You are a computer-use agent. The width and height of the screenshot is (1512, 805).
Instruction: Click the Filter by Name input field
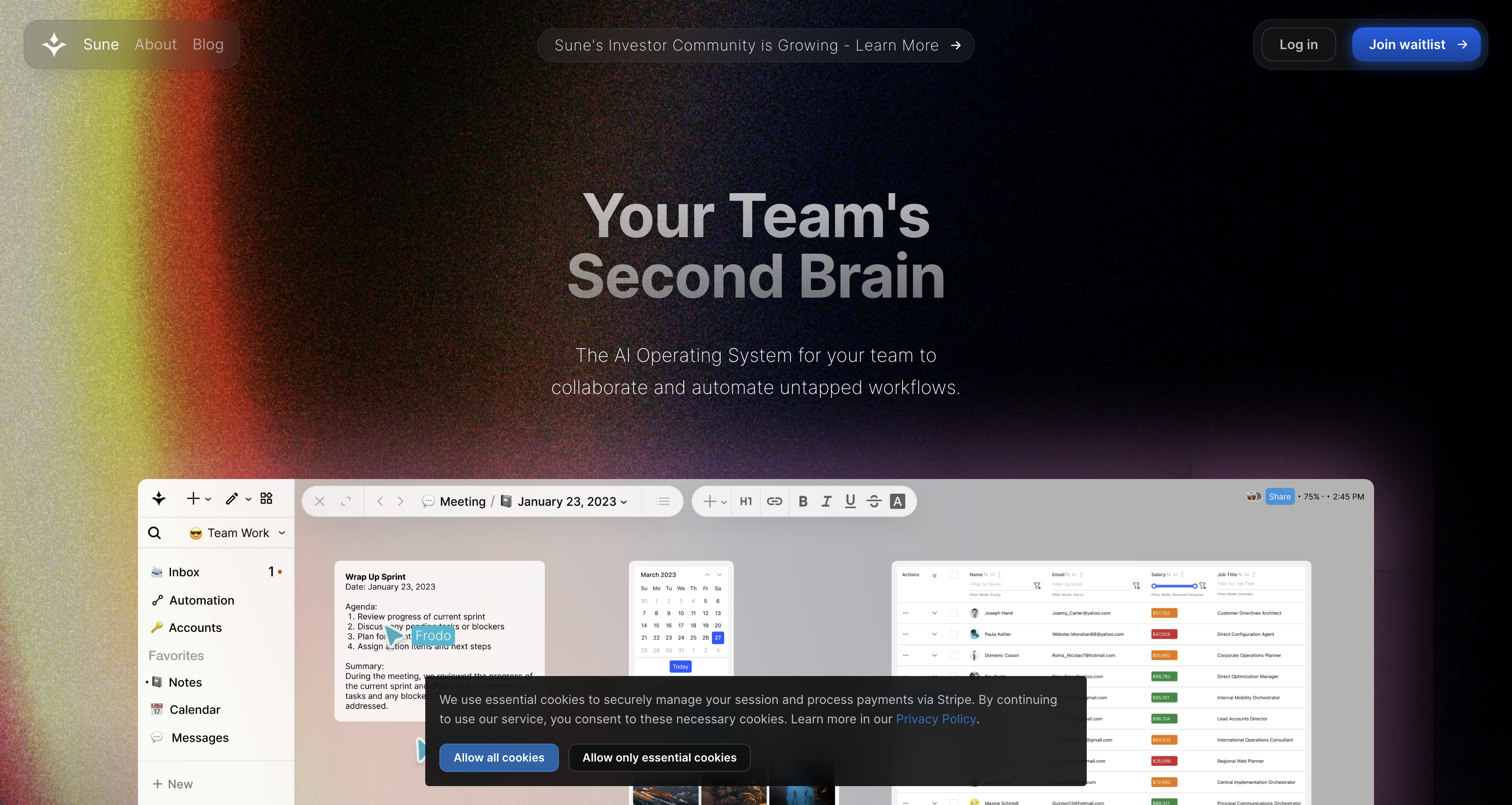[1001, 584]
